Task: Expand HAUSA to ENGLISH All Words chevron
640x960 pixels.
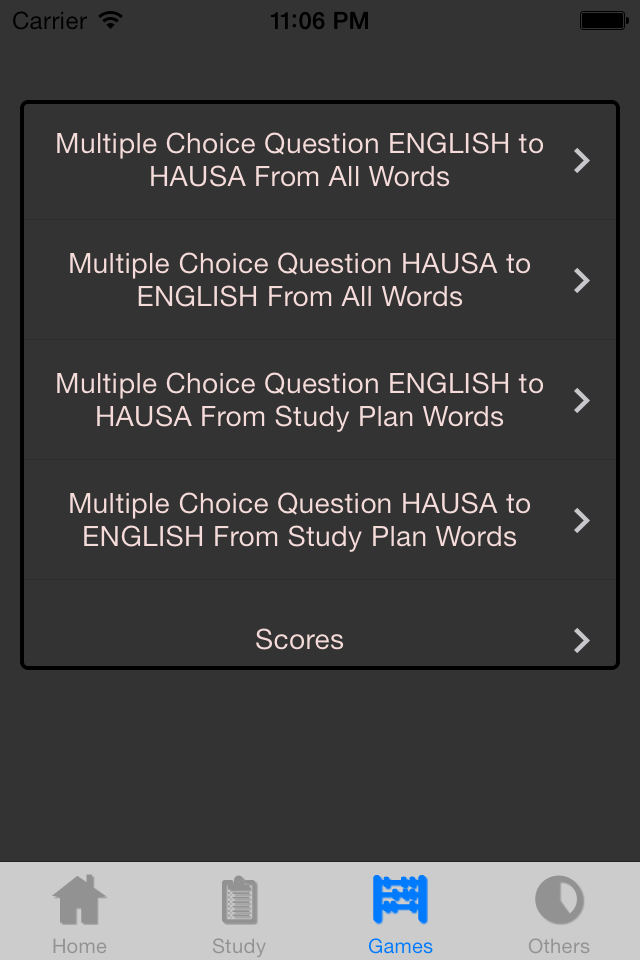Action: [581, 280]
